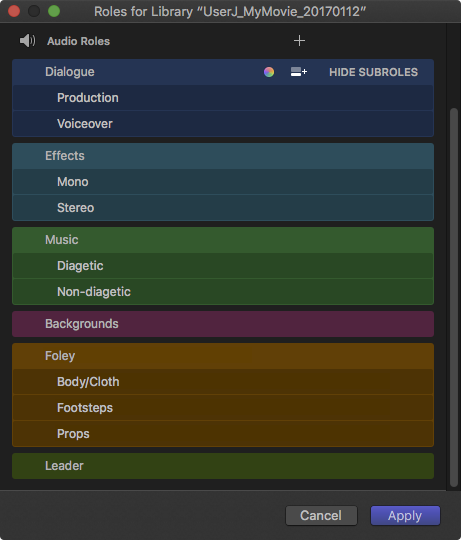Screen dimensions: 461x540
Task: Choose the Mono subrole
Action: [x=223, y=182]
